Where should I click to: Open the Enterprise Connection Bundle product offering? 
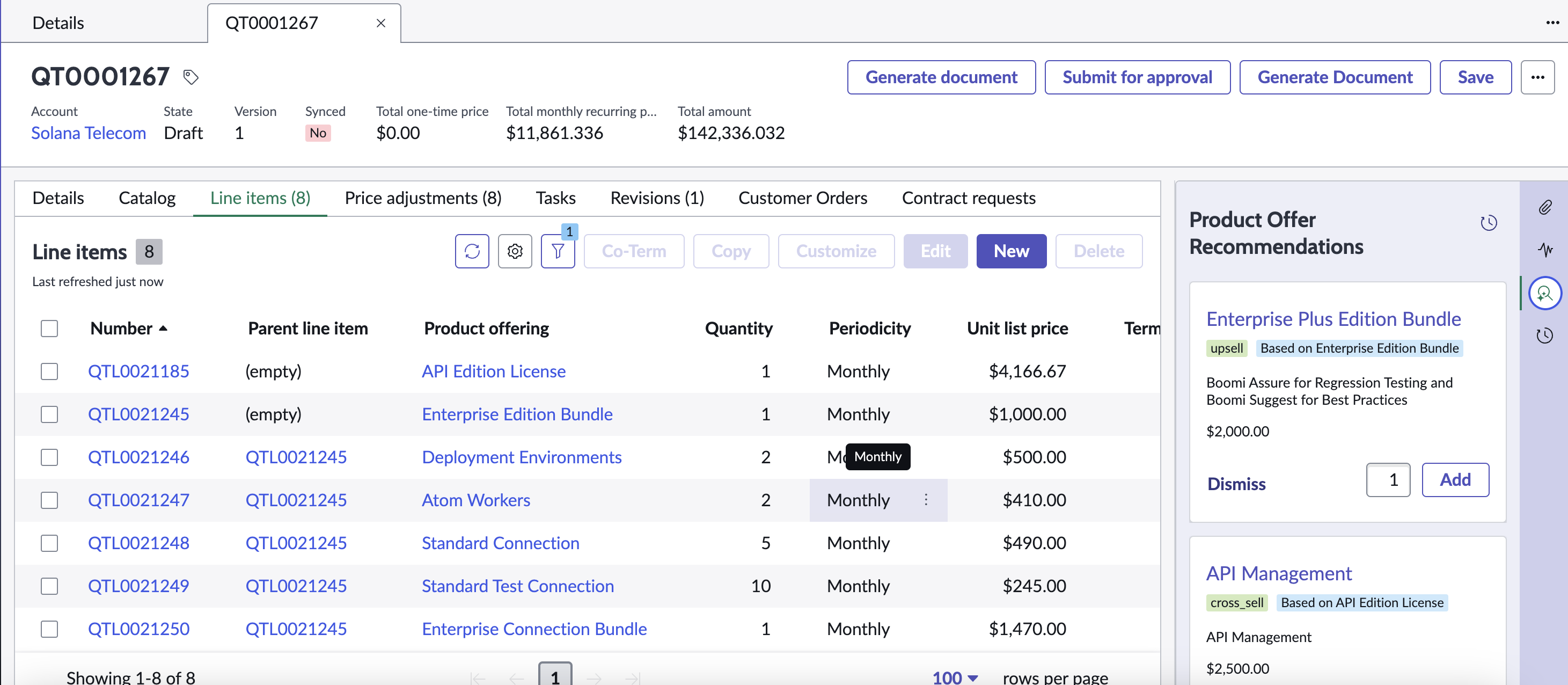coord(534,629)
